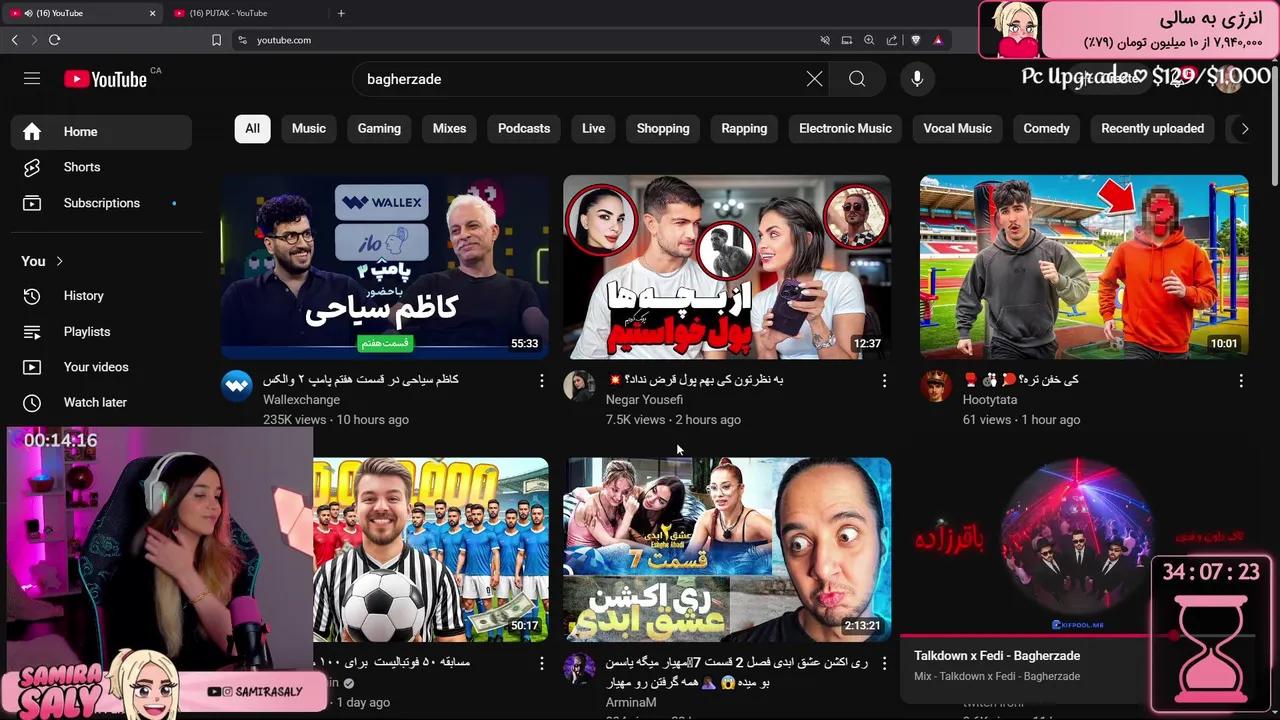
Task: Expand the You section chevron
Action: pyautogui.click(x=59, y=261)
